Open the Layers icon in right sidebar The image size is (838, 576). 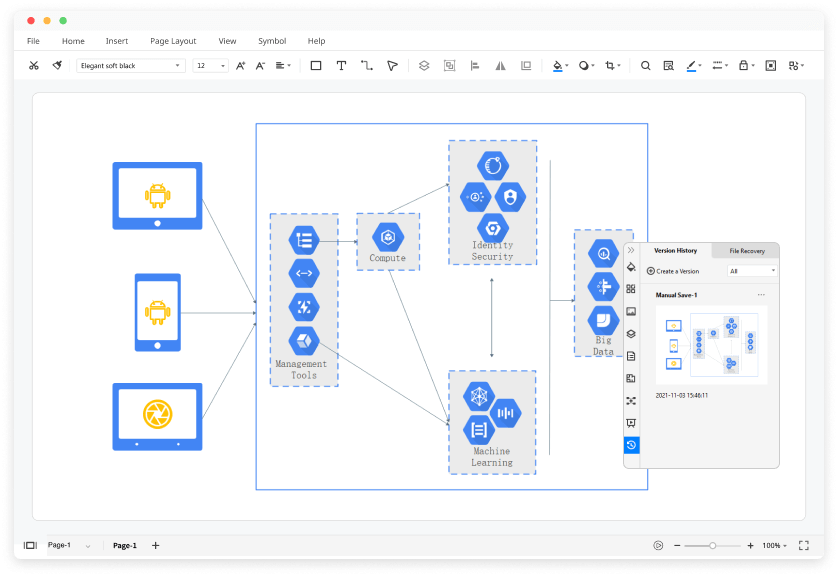(631, 333)
